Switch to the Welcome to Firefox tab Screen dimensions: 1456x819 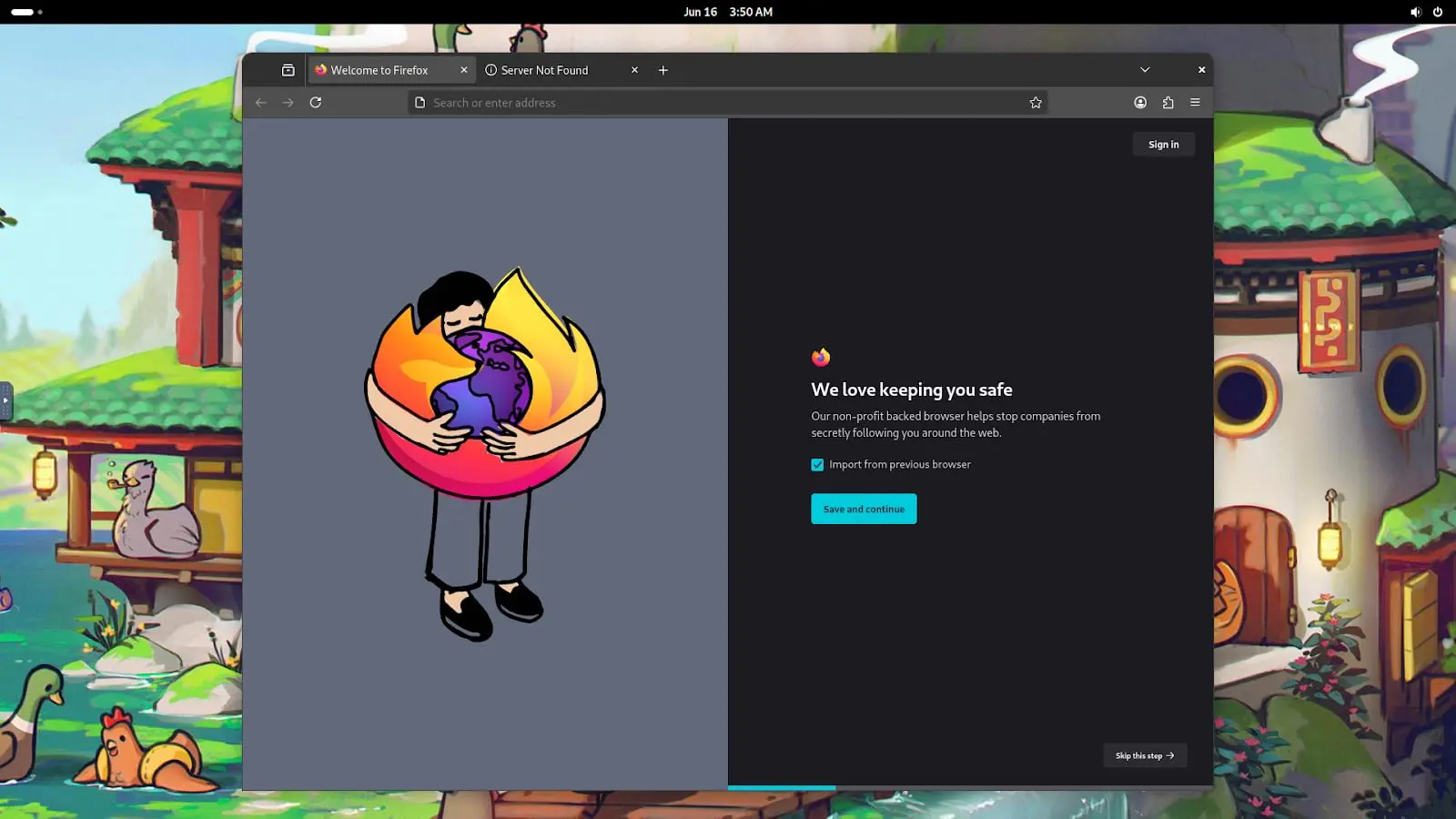pyautogui.click(x=391, y=70)
